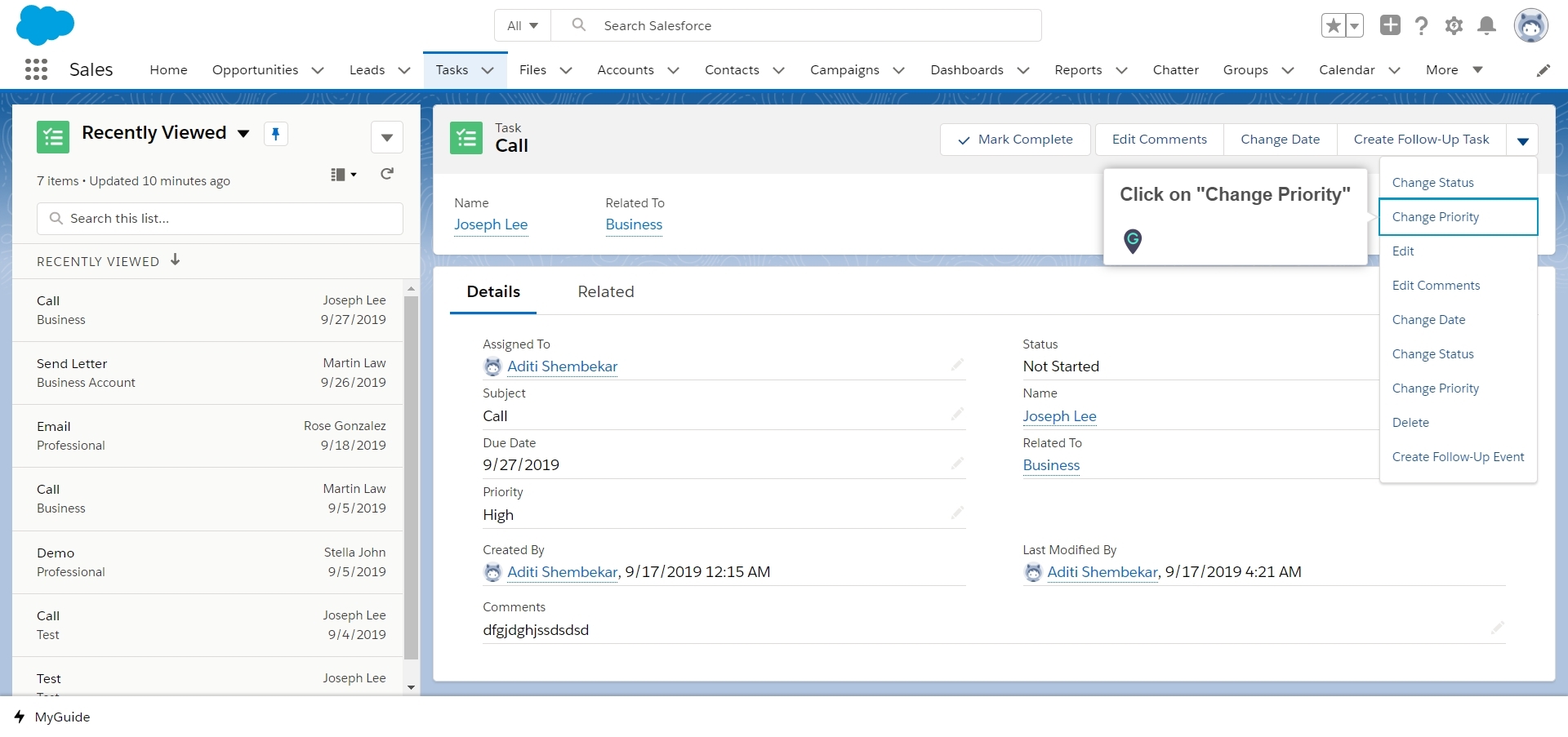The image size is (1568, 737).
Task: Unpin the Recently Viewed list pin
Action: (x=276, y=133)
